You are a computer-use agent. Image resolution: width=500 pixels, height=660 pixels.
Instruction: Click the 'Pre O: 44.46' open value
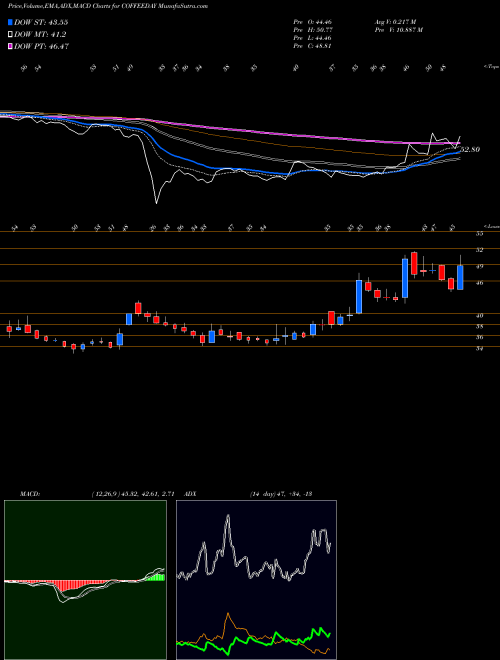click(x=313, y=22)
